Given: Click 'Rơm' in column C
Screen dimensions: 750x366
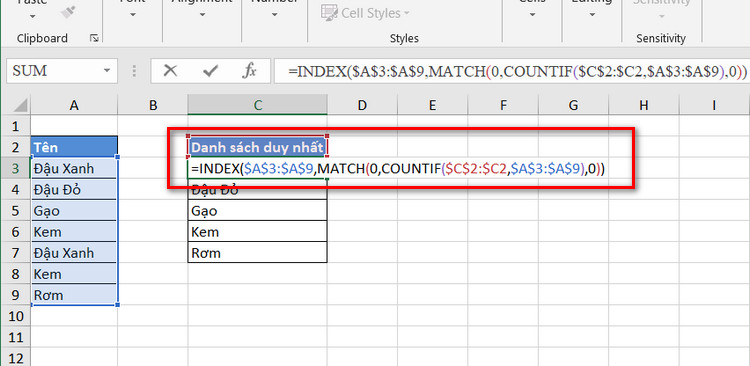Looking at the screenshot, I should 258,253.
